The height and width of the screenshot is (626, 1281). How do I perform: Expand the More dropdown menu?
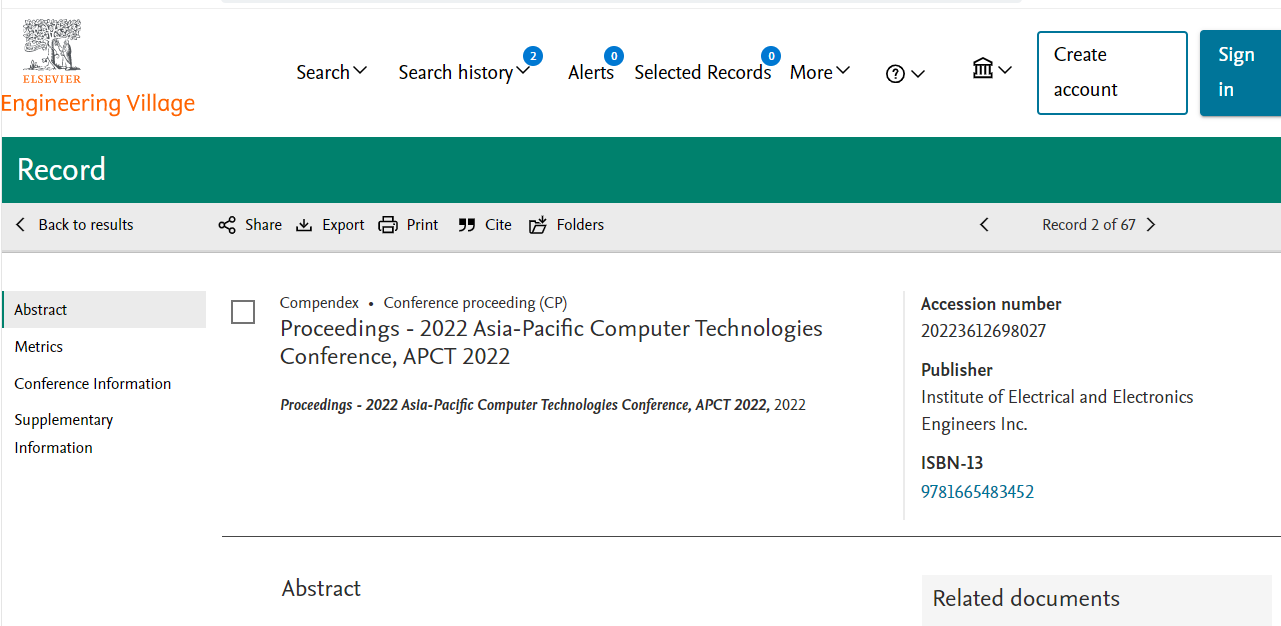(x=843, y=71)
